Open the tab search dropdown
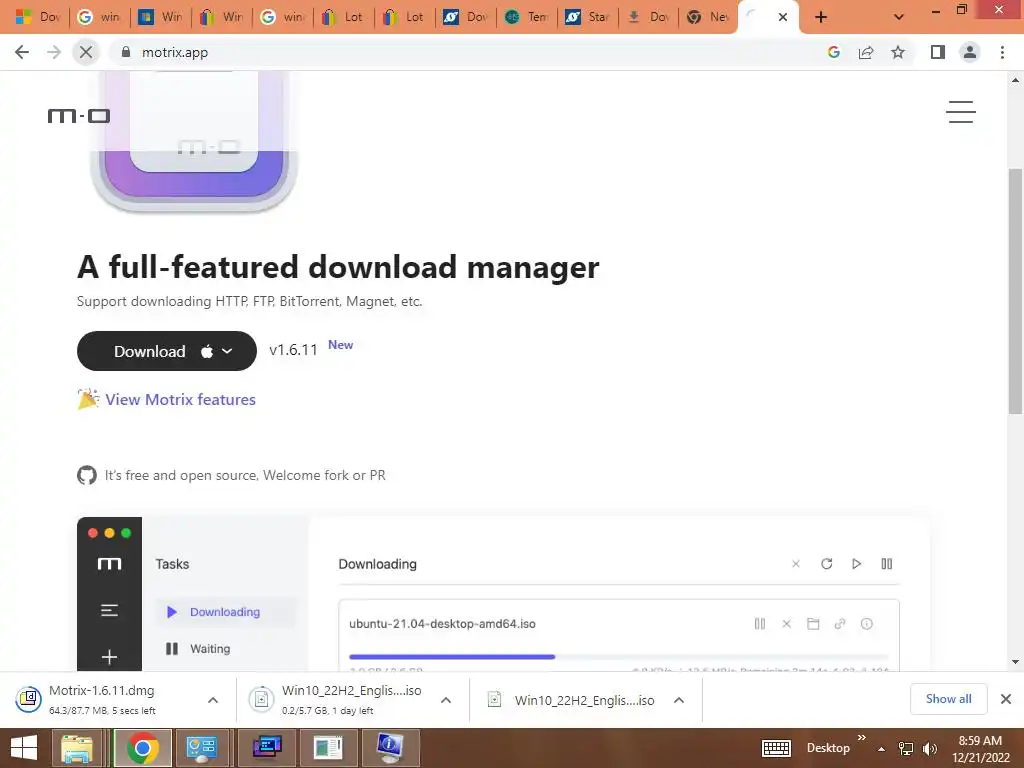 (x=899, y=17)
